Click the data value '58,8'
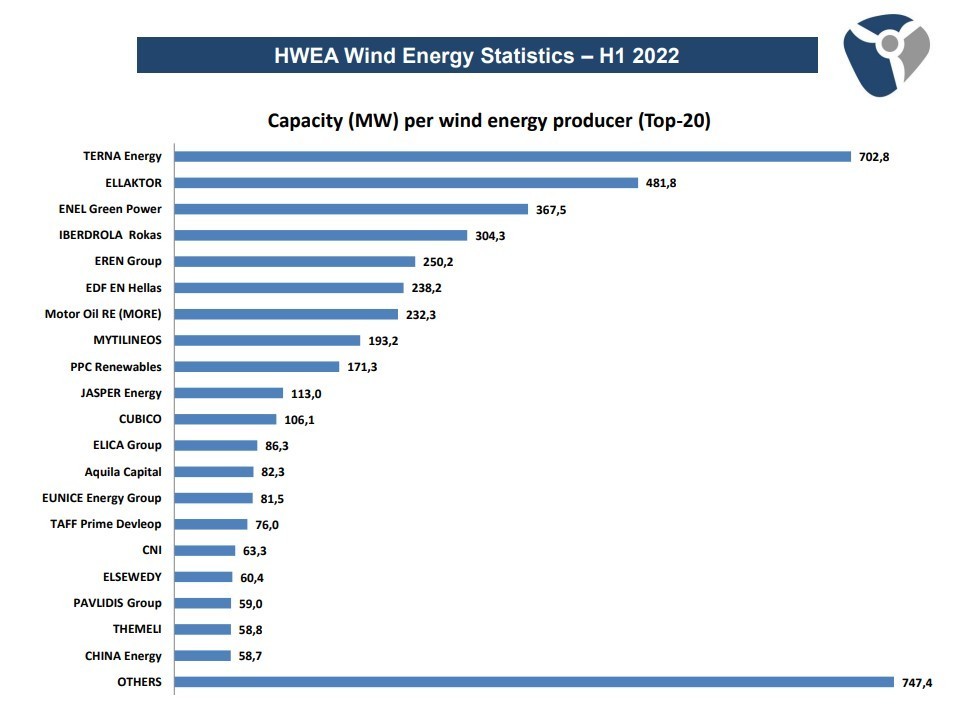This screenshot has height=713, width=955. click(x=250, y=630)
